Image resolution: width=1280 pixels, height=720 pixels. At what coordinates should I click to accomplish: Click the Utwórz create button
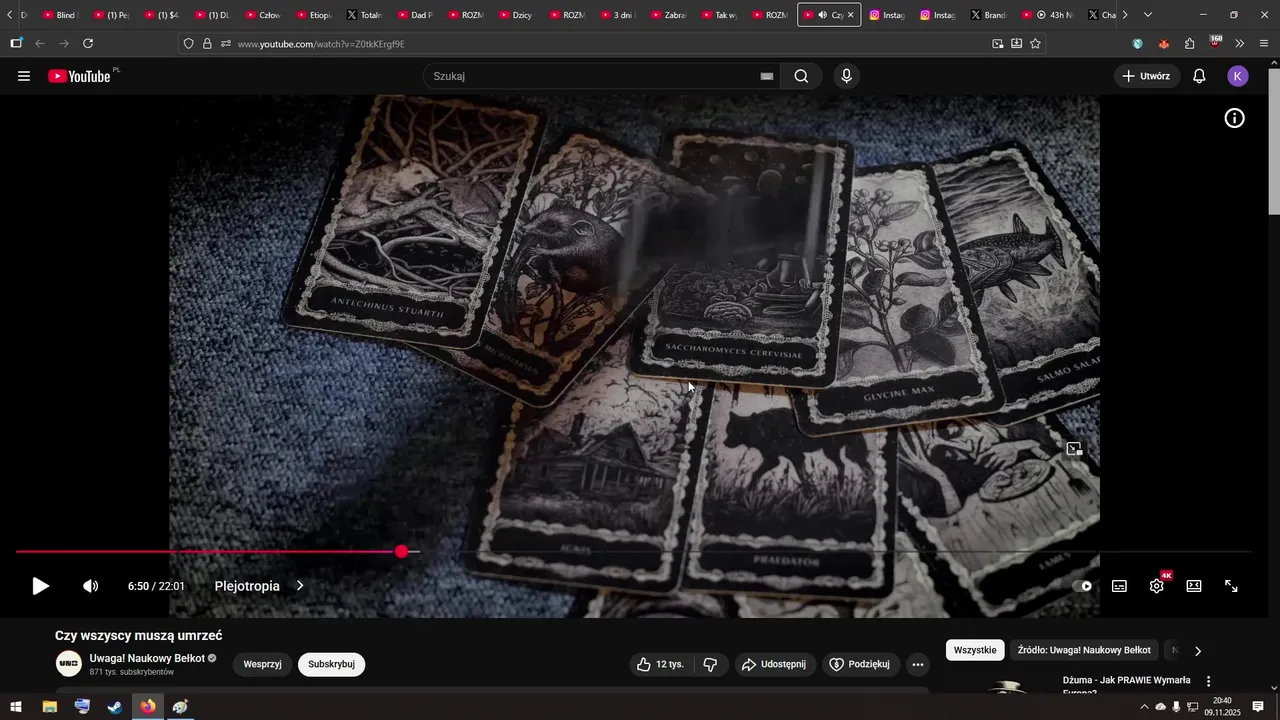pos(1146,76)
